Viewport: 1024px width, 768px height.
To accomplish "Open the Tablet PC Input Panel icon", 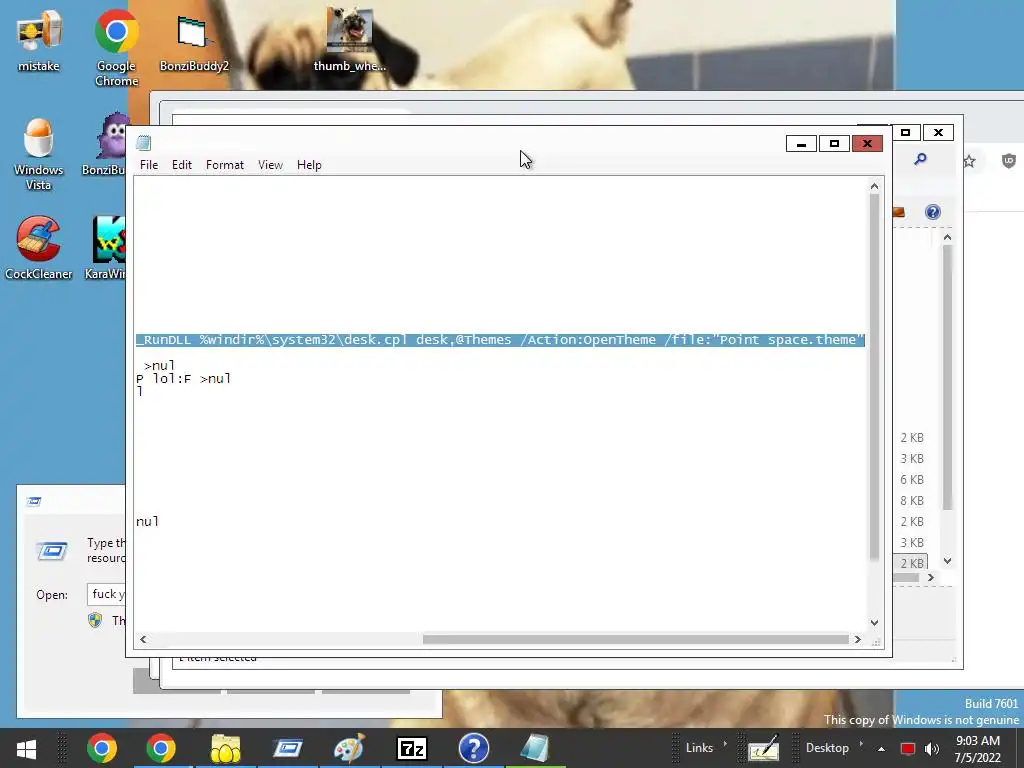I will coord(763,748).
